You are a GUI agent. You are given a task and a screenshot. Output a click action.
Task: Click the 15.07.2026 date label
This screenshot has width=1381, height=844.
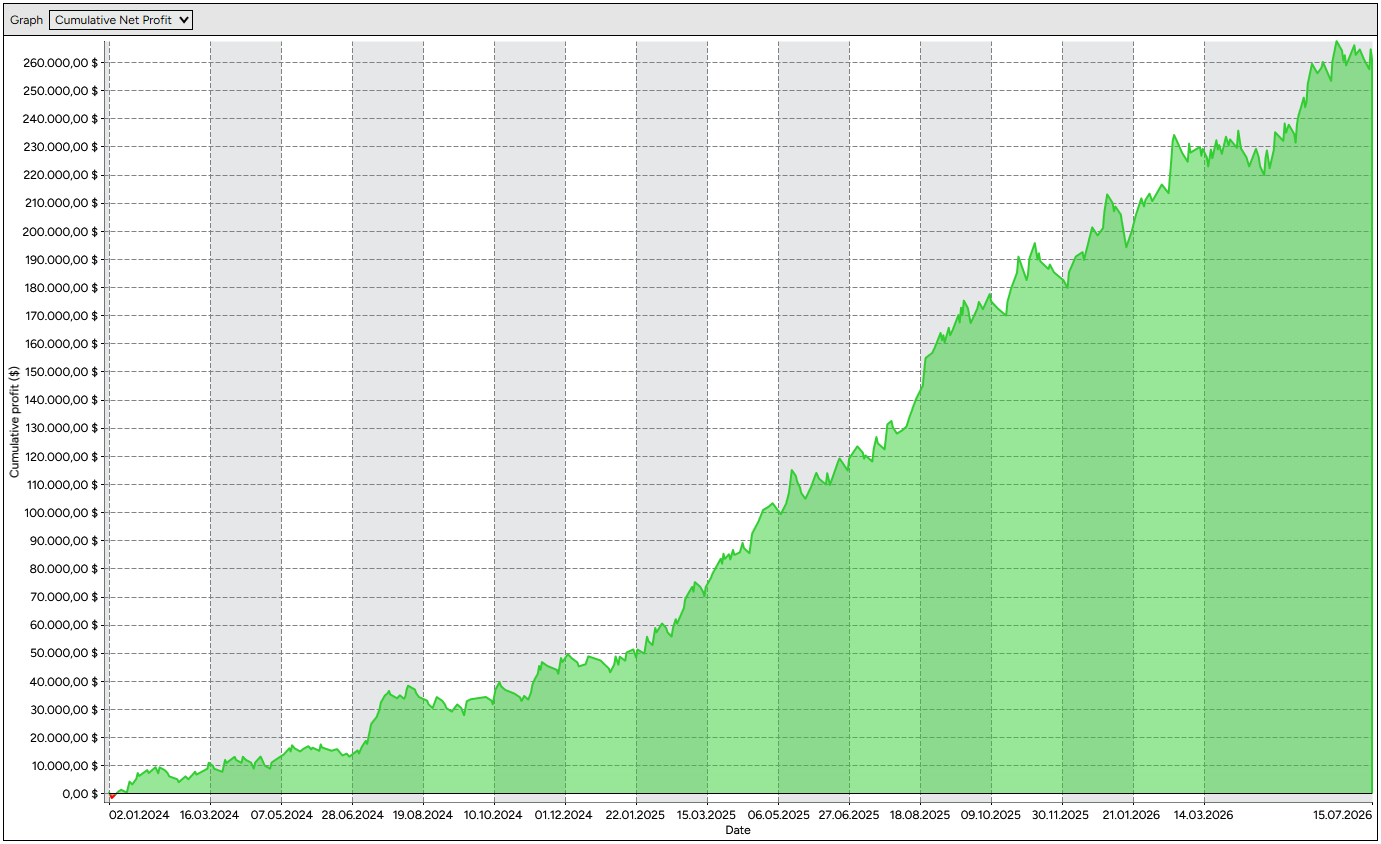click(1342, 815)
